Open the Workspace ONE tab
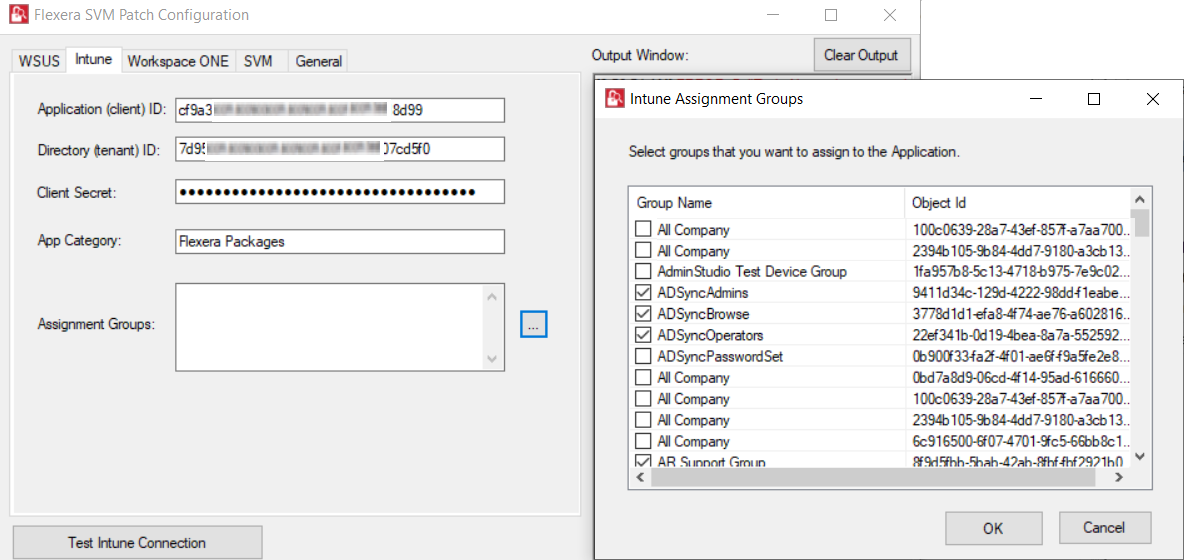1193x560 pixels. pyautogui.click(x=178, y=62)
